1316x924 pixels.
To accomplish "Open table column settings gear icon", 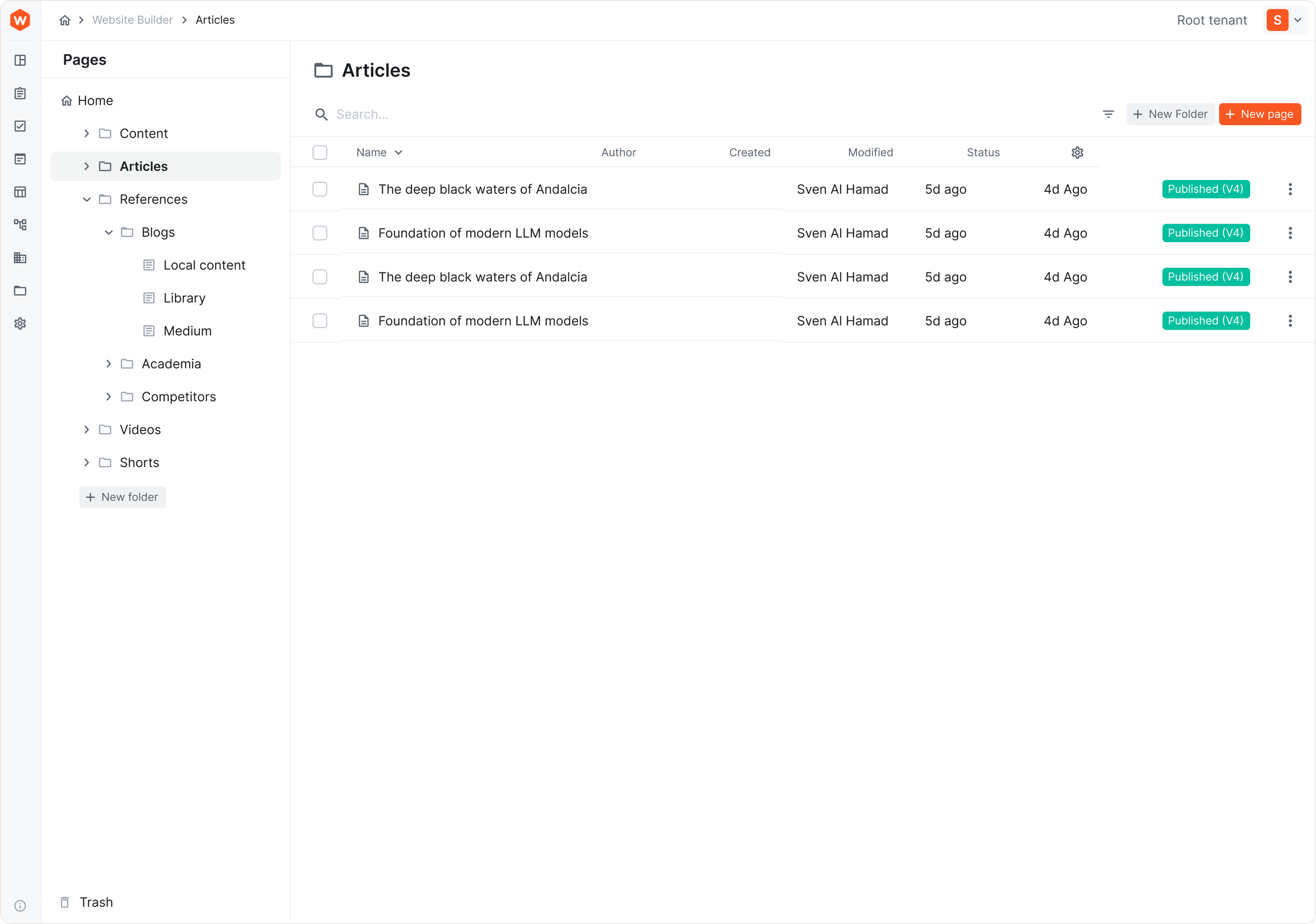I will (1077, 153).
